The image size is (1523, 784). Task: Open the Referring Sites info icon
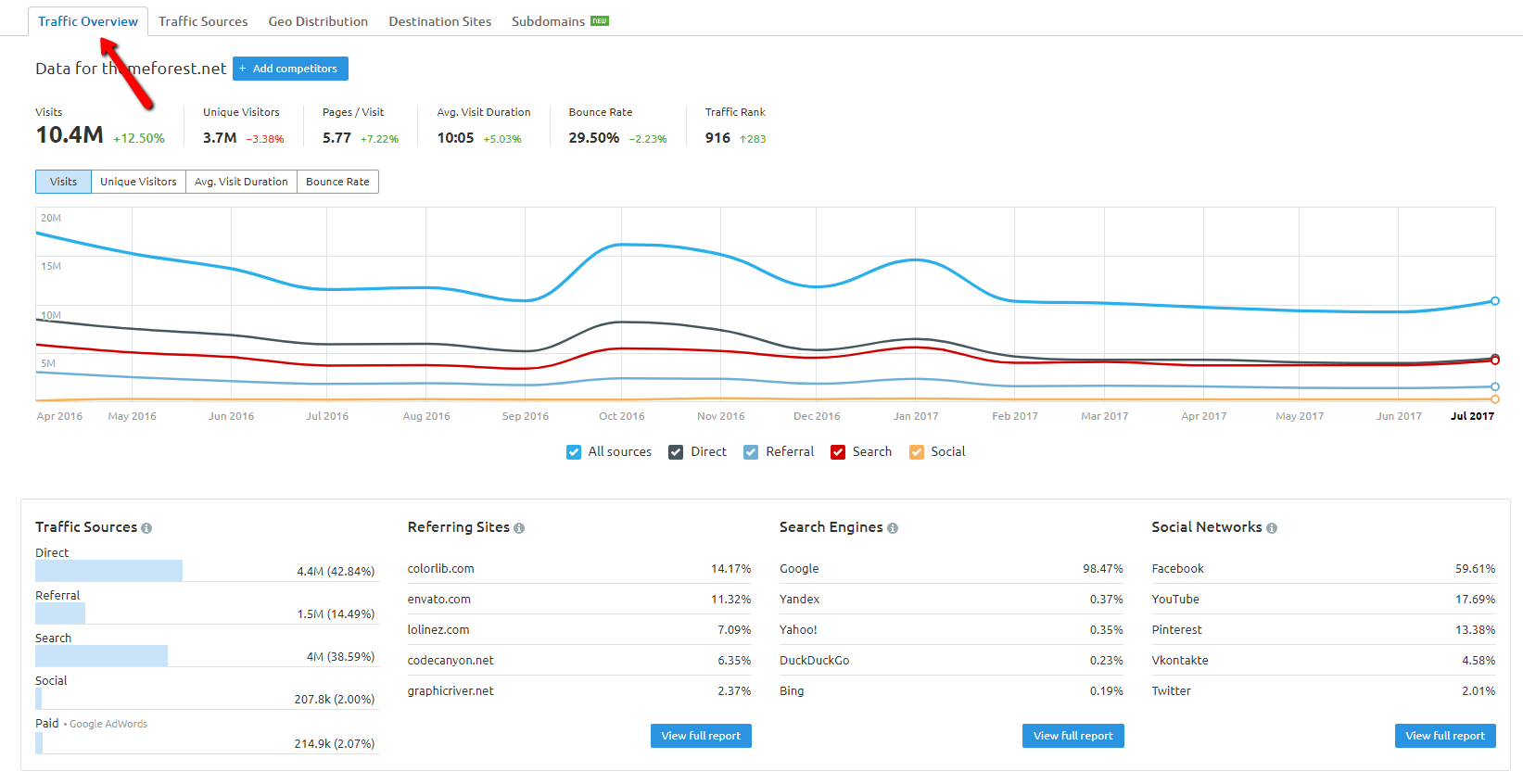tap(519, 528)
